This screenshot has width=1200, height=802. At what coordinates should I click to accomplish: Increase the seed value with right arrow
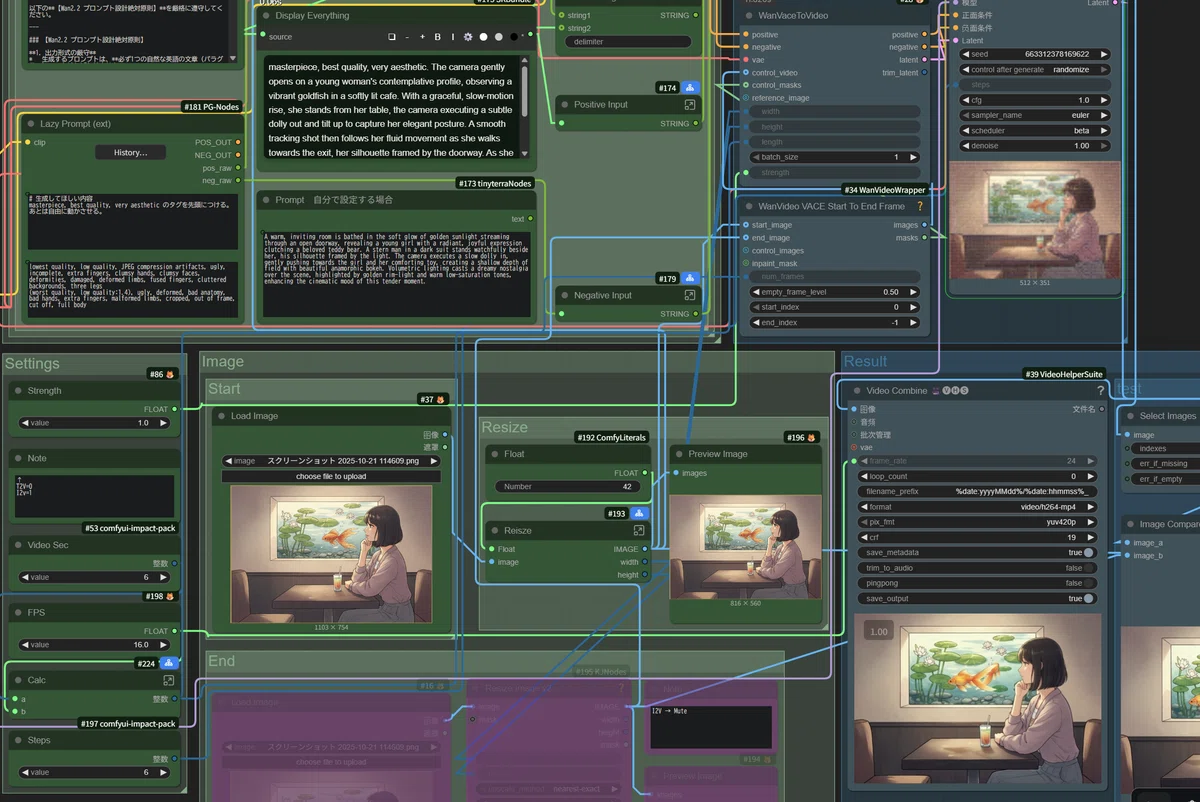tap(1103, 54)
